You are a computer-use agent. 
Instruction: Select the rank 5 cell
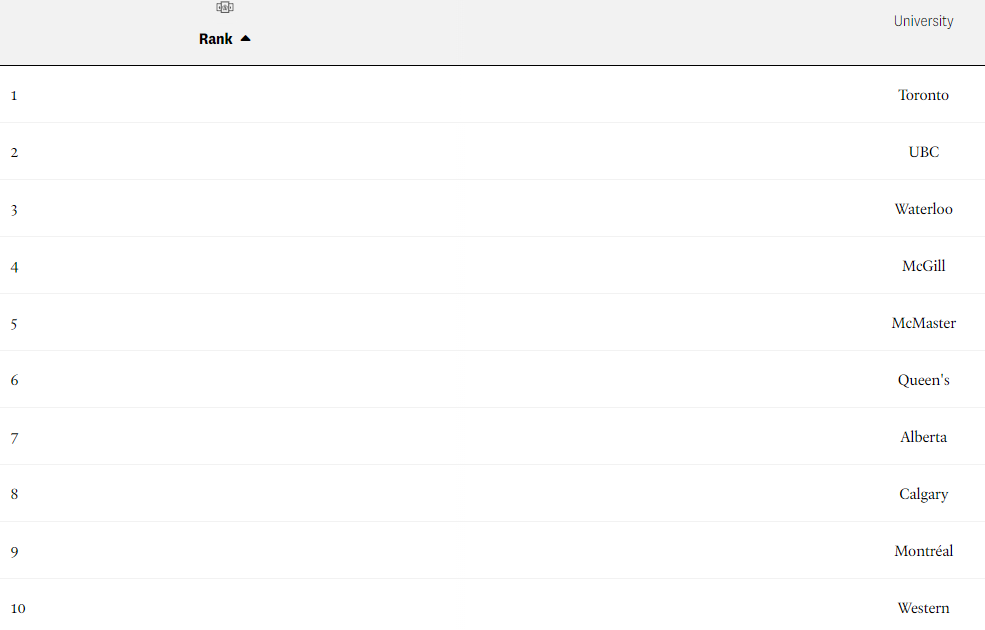pos(14,324)
